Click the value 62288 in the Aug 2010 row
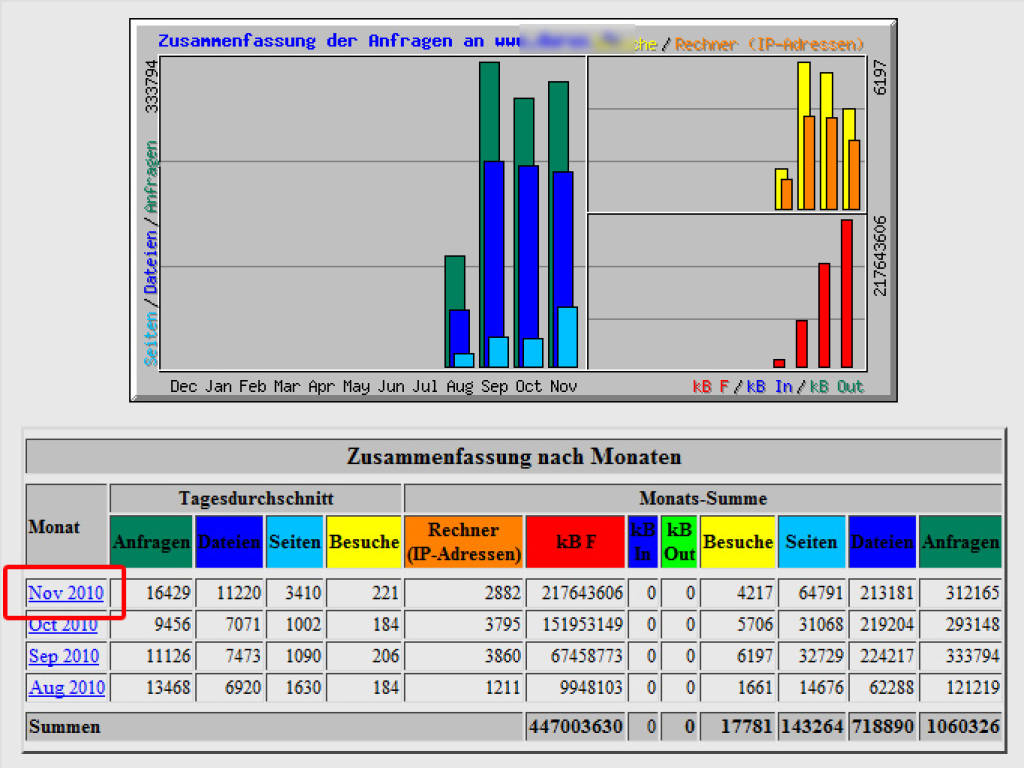Viewport: 1024px width, 768px height. [891, 688]
